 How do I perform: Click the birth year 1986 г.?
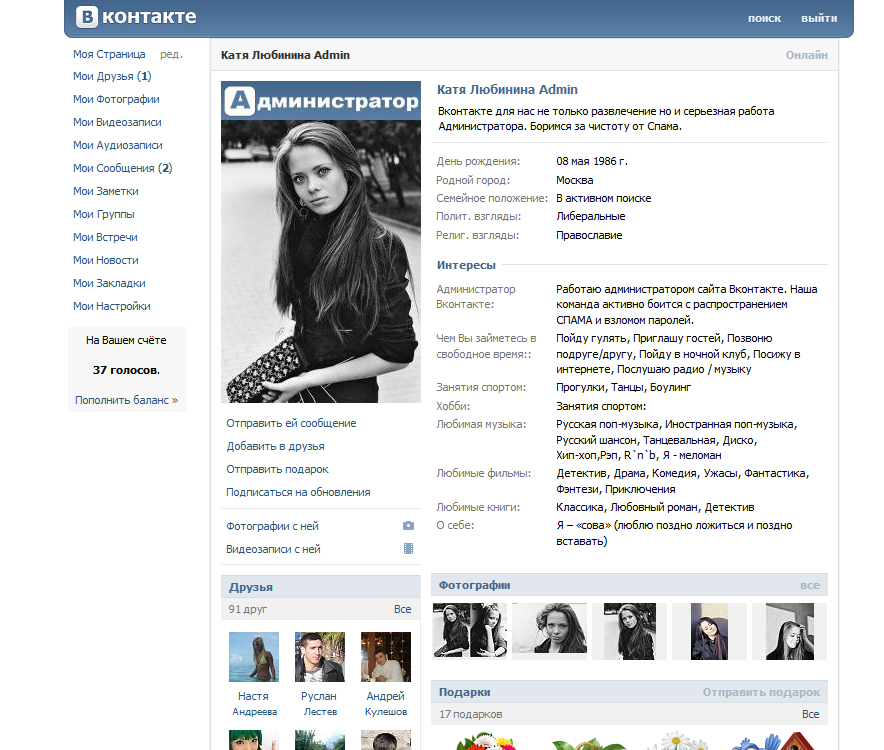click(x=611, y=161)
